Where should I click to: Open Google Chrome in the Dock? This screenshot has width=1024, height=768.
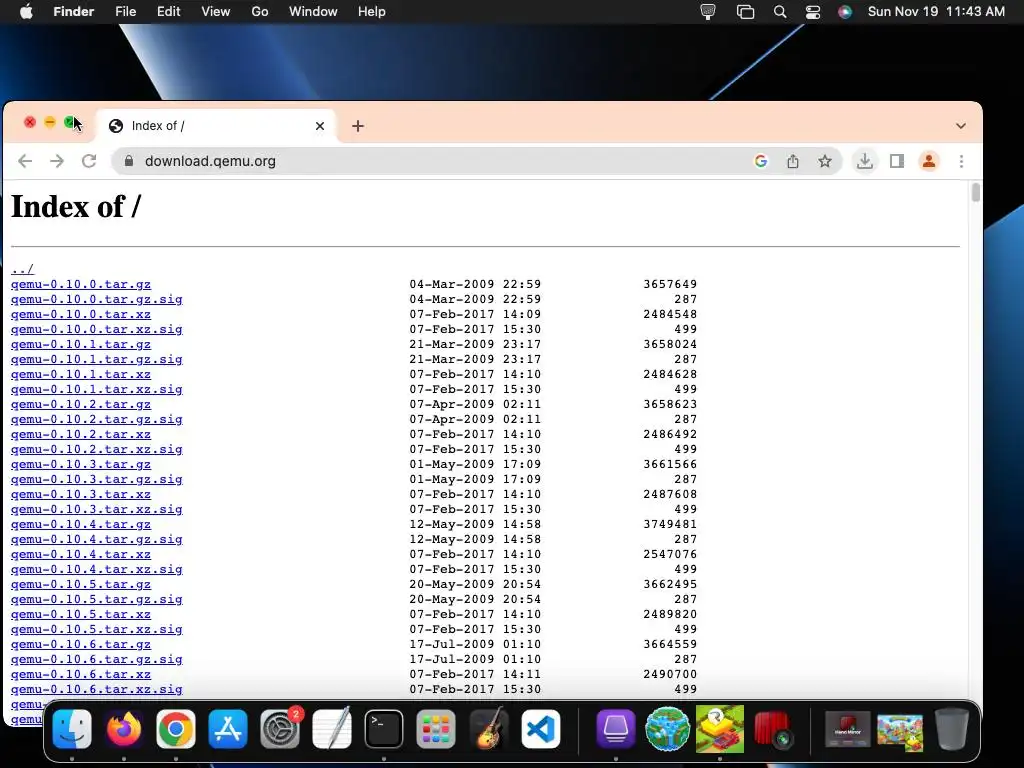click(176, 729)
